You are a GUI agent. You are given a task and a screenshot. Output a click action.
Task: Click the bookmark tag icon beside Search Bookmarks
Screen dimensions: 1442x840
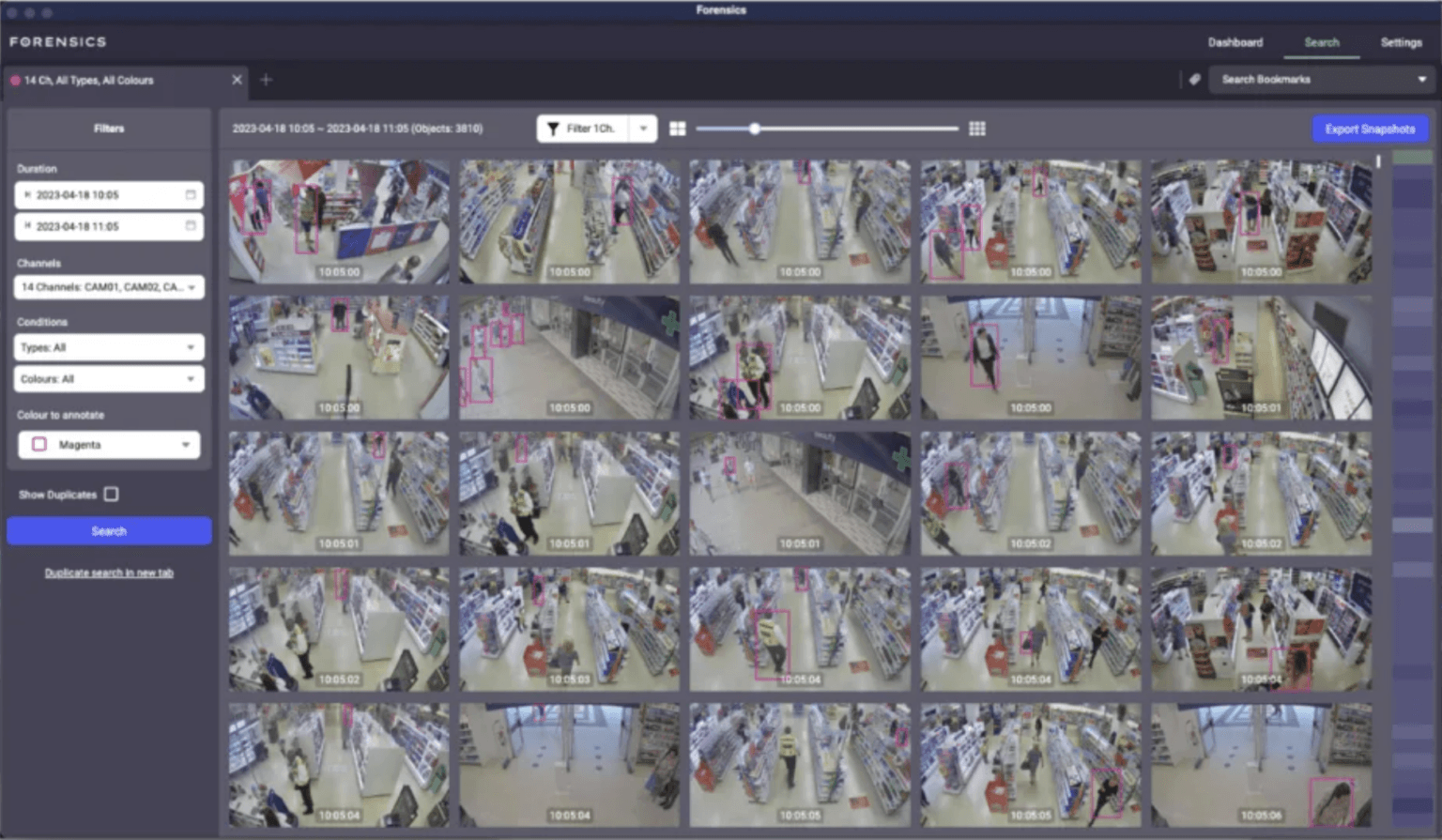click(1194, 80)
